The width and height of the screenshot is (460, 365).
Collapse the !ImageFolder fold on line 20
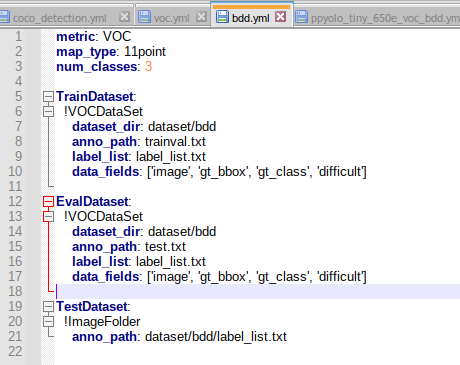coord(48,321)
